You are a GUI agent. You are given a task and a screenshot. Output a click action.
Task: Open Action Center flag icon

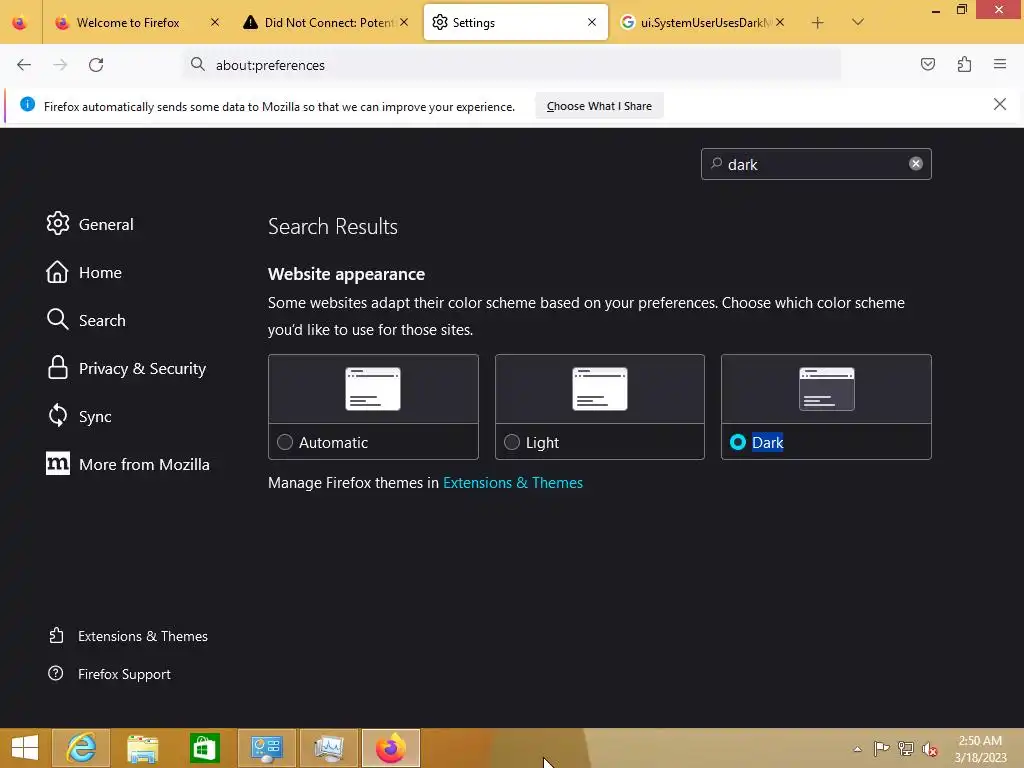881,748
